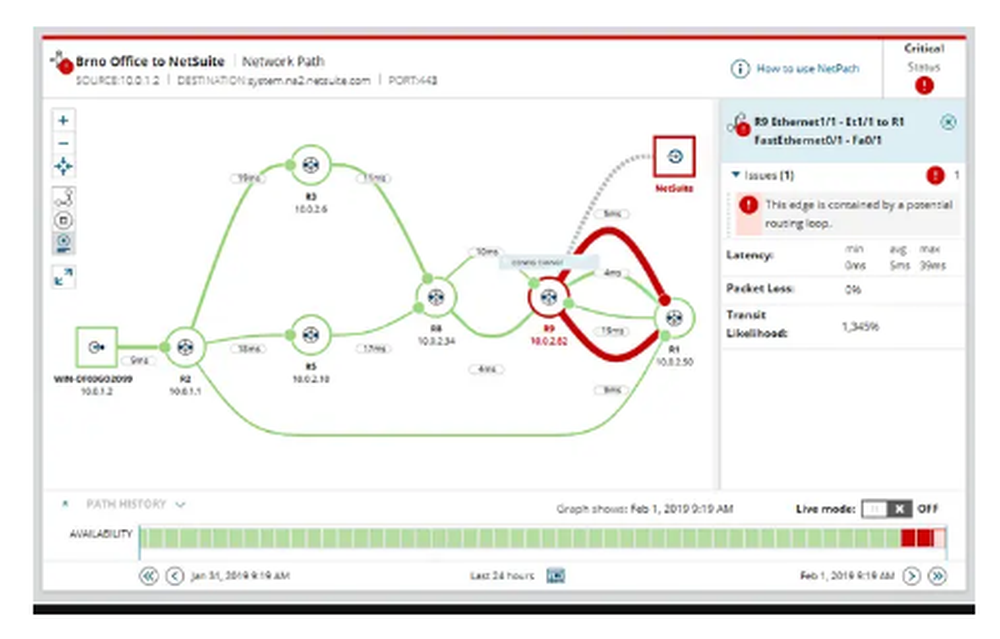Open the How to use NetPath link
The image size is (1000, 639).
[x=807, y=68]
